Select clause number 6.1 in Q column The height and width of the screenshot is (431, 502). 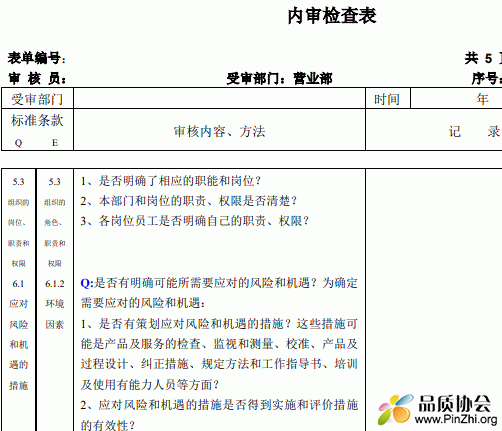coord(18,284)
